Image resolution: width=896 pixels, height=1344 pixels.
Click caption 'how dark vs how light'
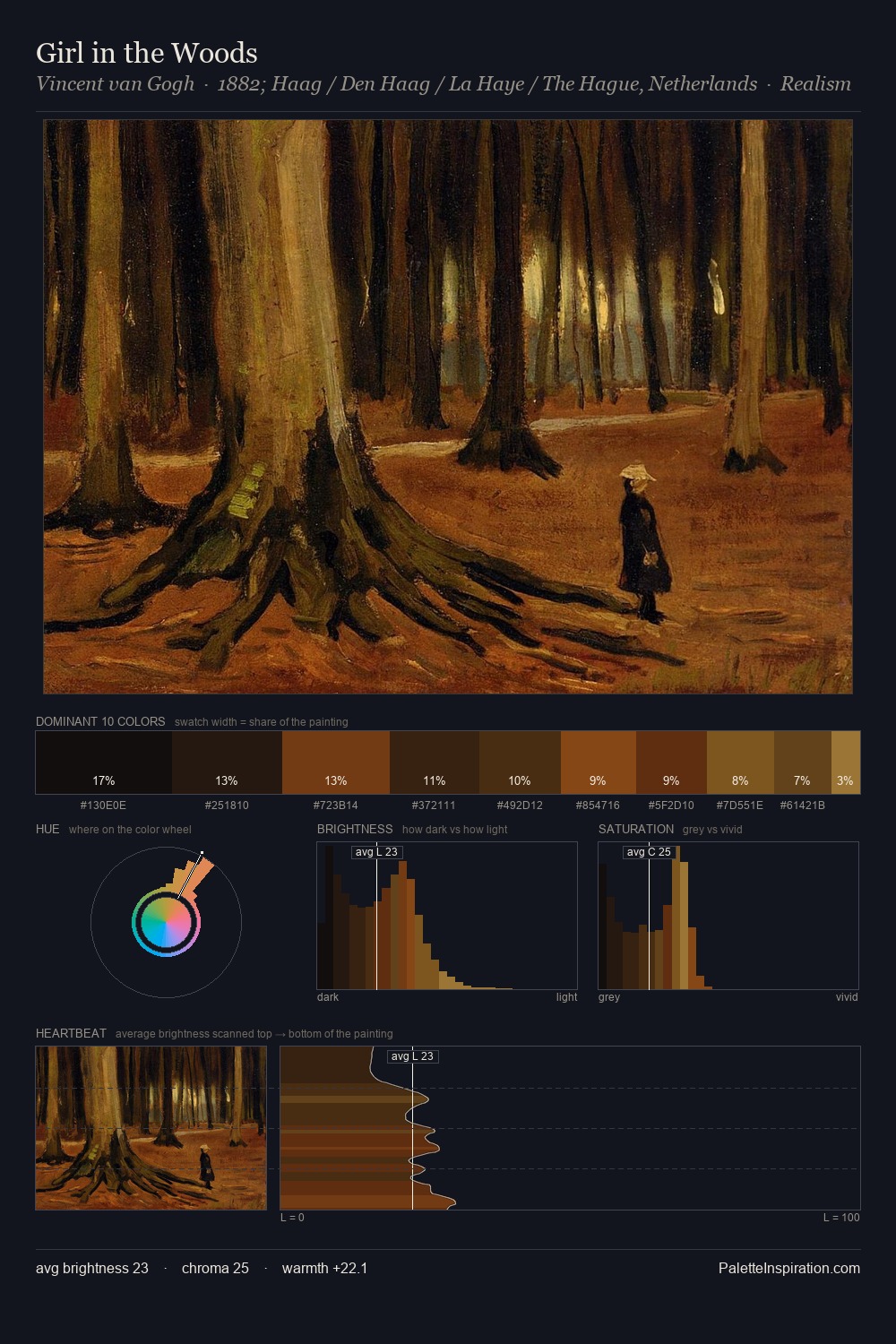(454, 830)
